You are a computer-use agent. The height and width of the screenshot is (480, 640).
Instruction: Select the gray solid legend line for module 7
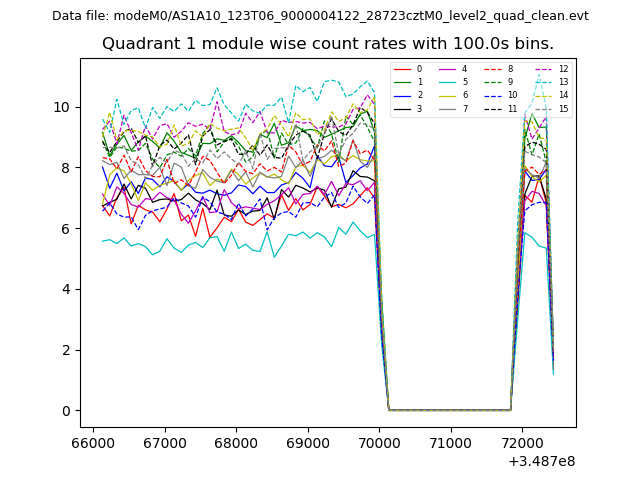(447, 108)
